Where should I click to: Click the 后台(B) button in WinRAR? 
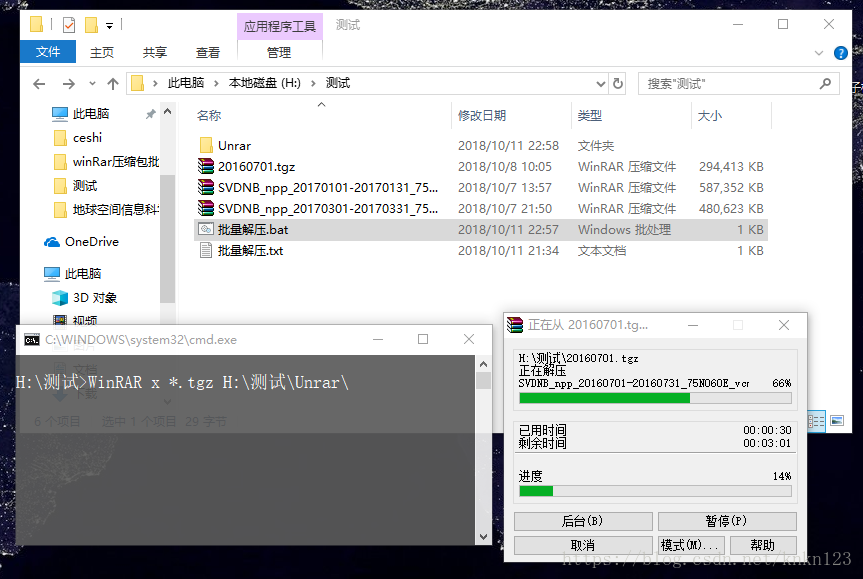click(583, 521)
